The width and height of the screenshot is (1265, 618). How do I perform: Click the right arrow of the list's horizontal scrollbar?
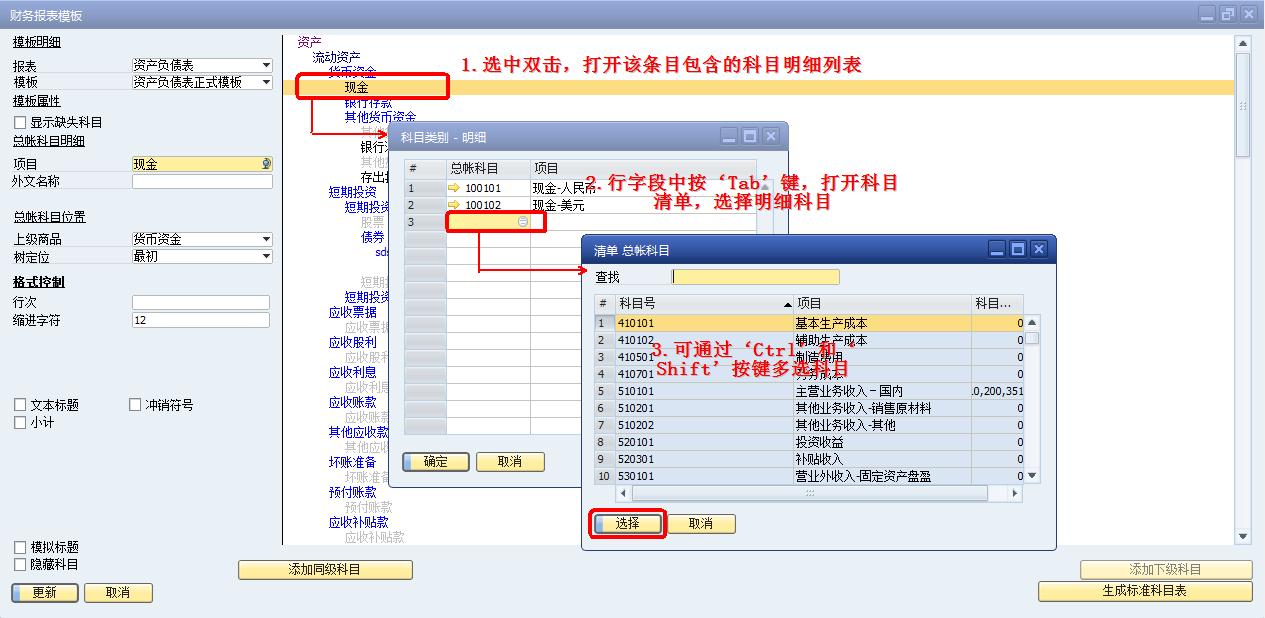pos(1015,494)
